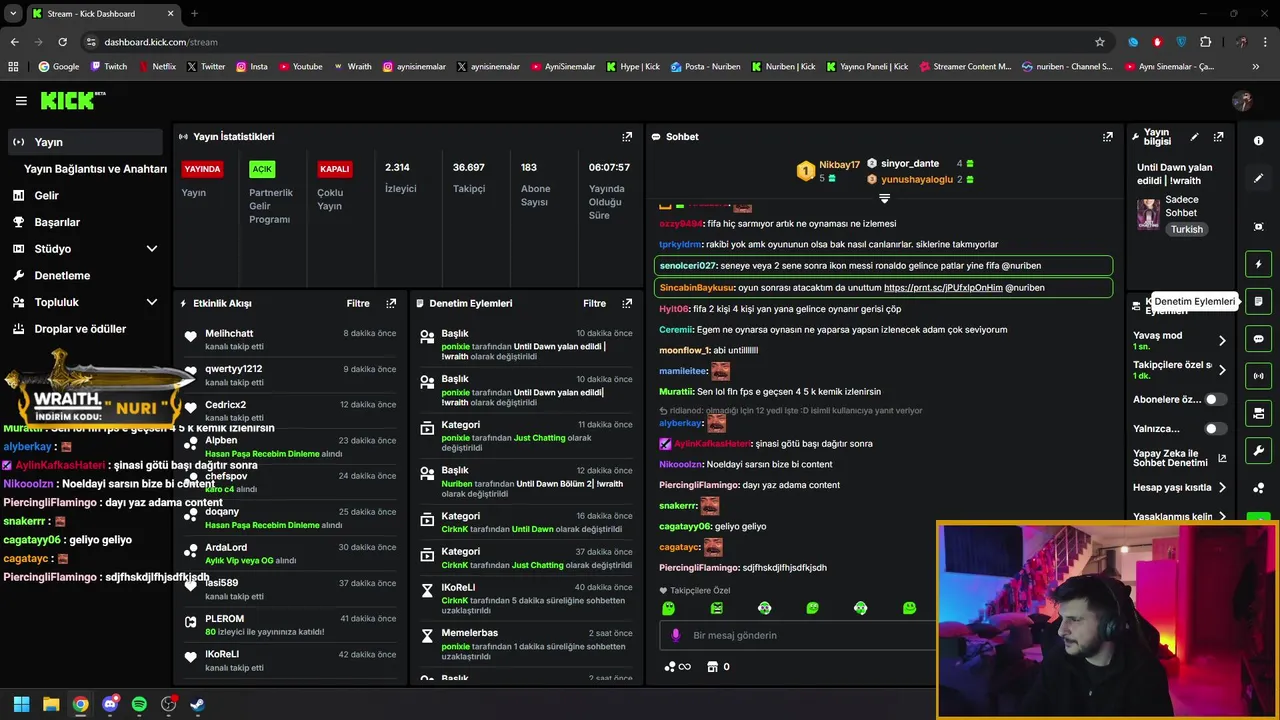1280x720 pixels.
Task: Open Spotify from the taskbar
Action: 139,704
